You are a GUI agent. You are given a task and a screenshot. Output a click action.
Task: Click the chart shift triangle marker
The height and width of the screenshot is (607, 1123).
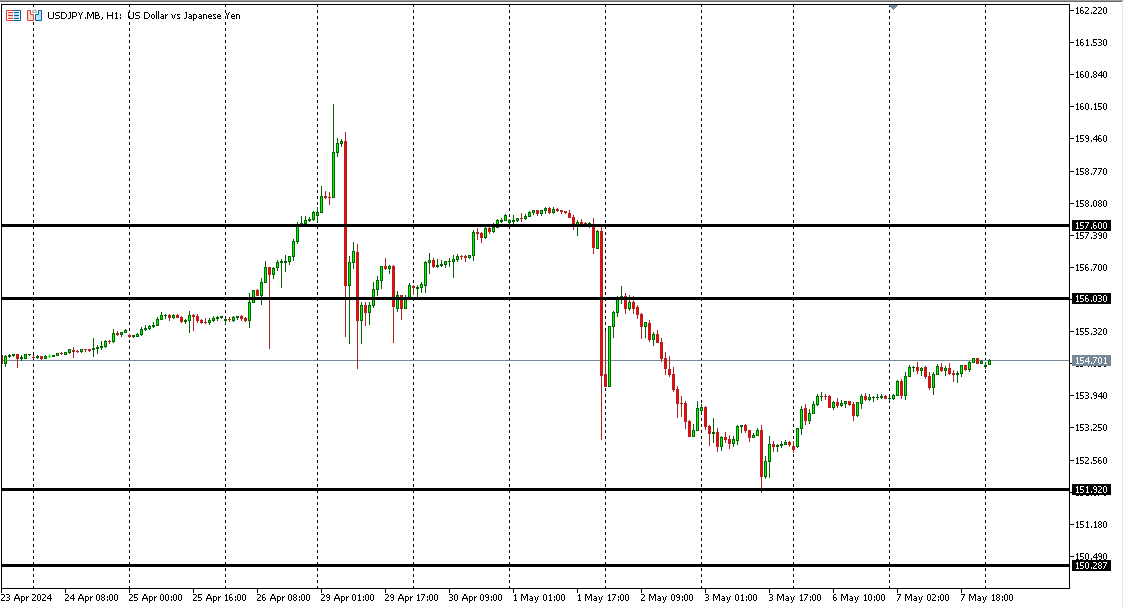point(894,6)
